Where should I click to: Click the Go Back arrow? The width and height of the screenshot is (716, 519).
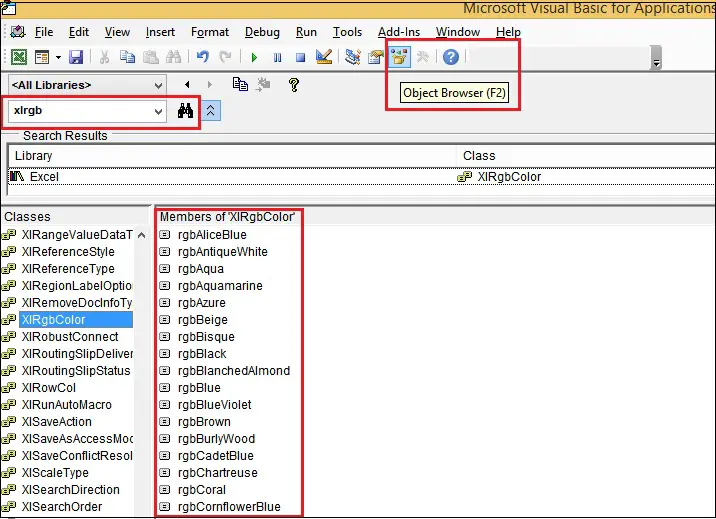click(187, 84)
